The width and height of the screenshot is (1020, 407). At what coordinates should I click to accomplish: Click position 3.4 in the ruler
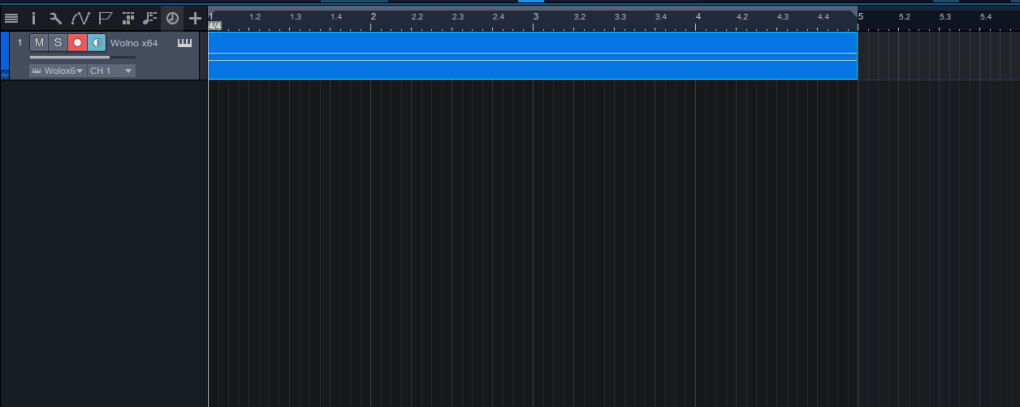pyautogui.click(x=660, y=17)
